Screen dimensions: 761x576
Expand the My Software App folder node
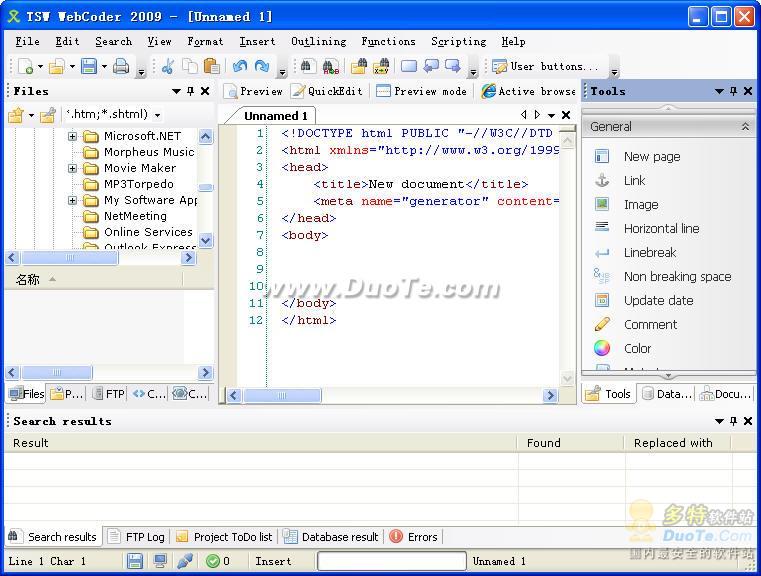72,200
